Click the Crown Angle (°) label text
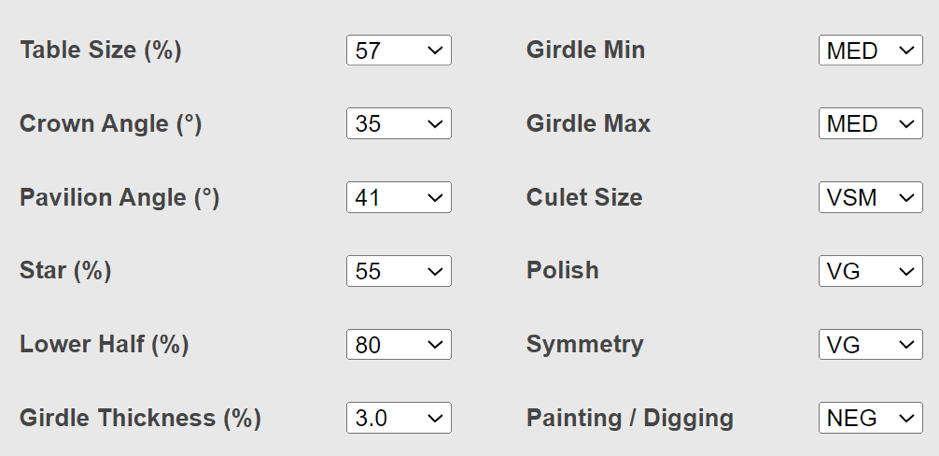This screenshot has height=456, width=939. tap(111, 123)
